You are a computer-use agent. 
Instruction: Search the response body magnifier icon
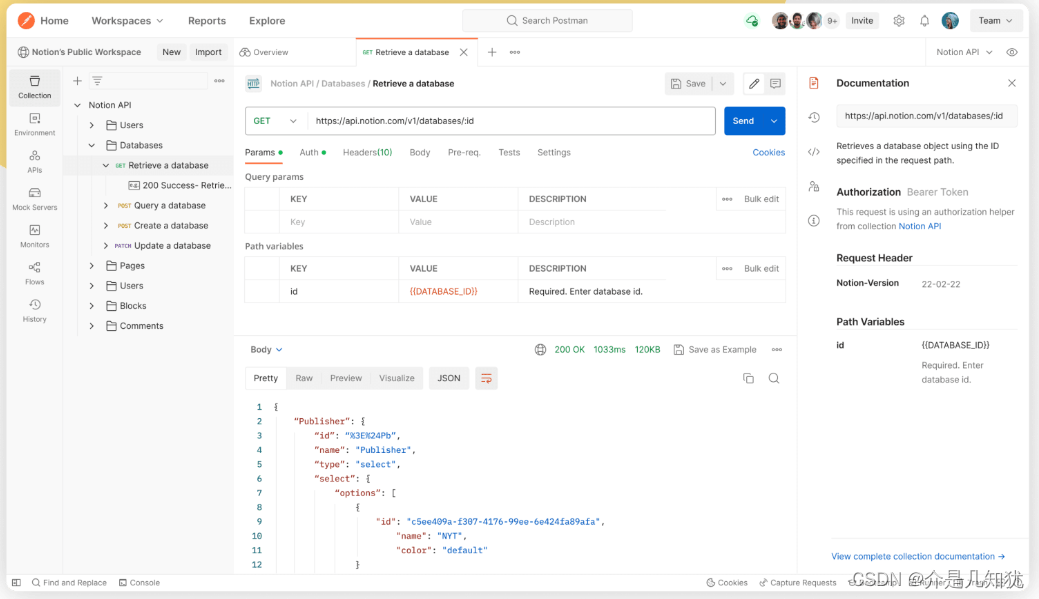pos(773,378)
